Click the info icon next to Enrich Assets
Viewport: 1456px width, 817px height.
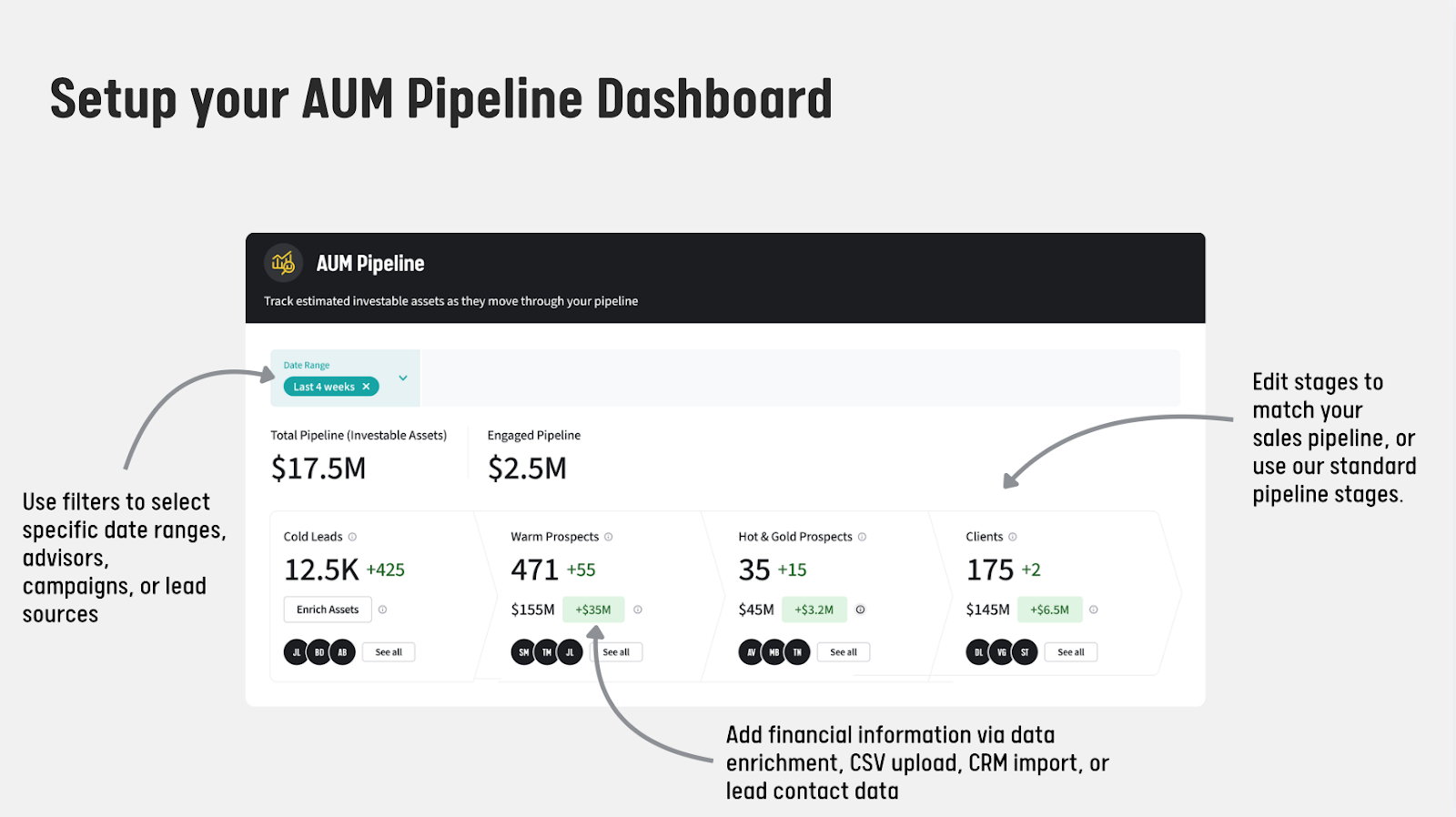[383, 610]
